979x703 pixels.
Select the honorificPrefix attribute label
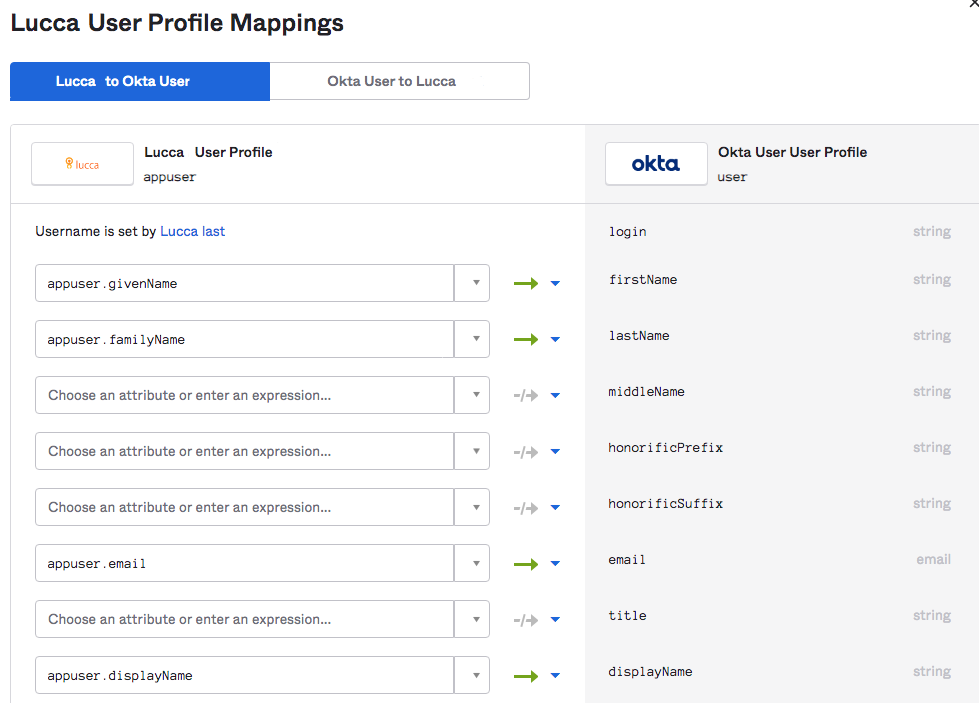pyautogui.click(x=666, y=448)
